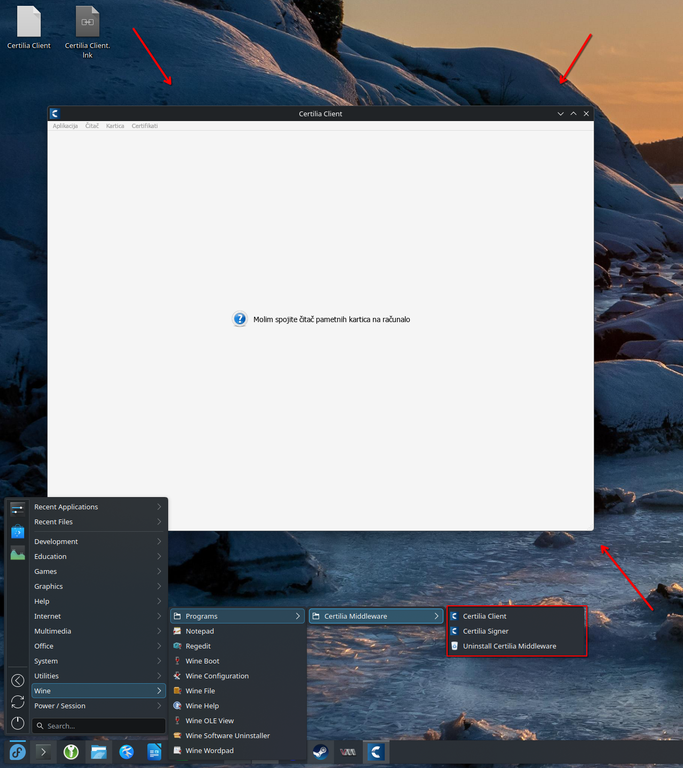Open LibreOffice Writer from the taskbar
Image resolution: width=683 pixels, height=768 pixels.
coord(154,751)
